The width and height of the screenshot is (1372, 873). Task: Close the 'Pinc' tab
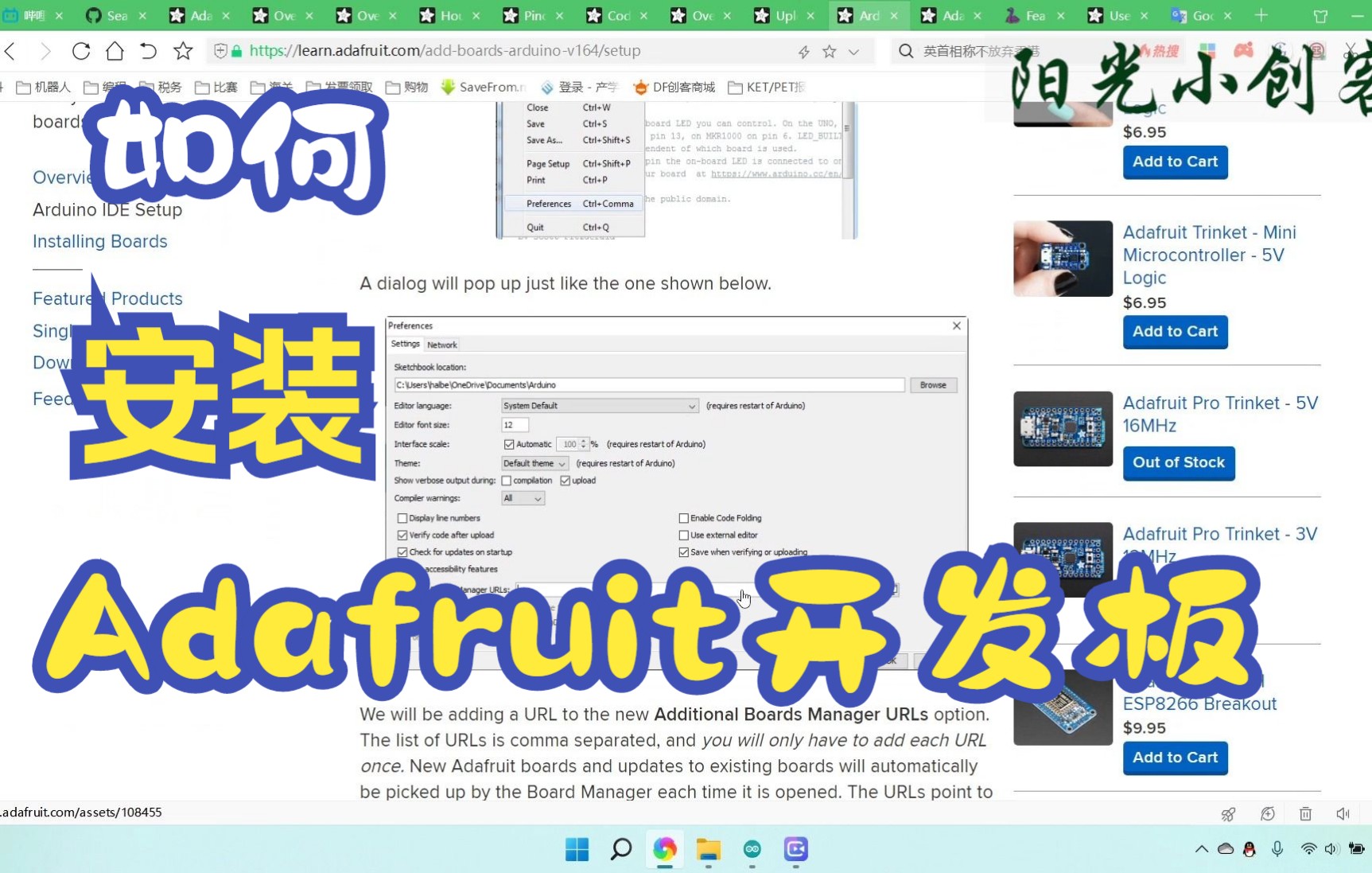(560, 15)
